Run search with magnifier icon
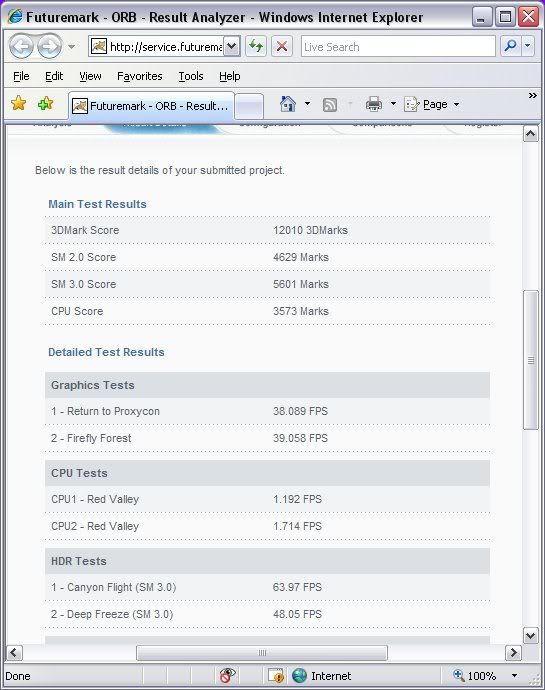The image size is (545, 690). coord(511,46)
